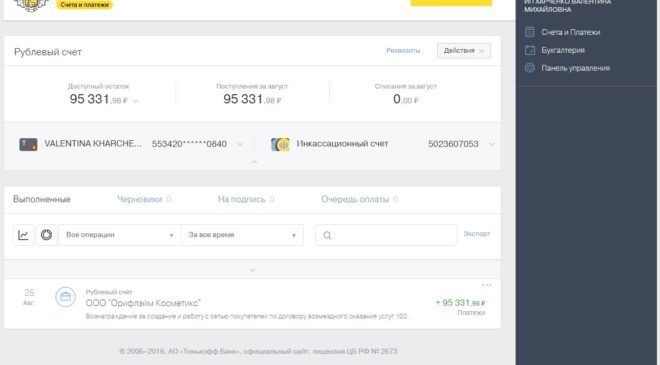Switch to the На подпись tab
This screenshot has height=365, width=660.
246,199
